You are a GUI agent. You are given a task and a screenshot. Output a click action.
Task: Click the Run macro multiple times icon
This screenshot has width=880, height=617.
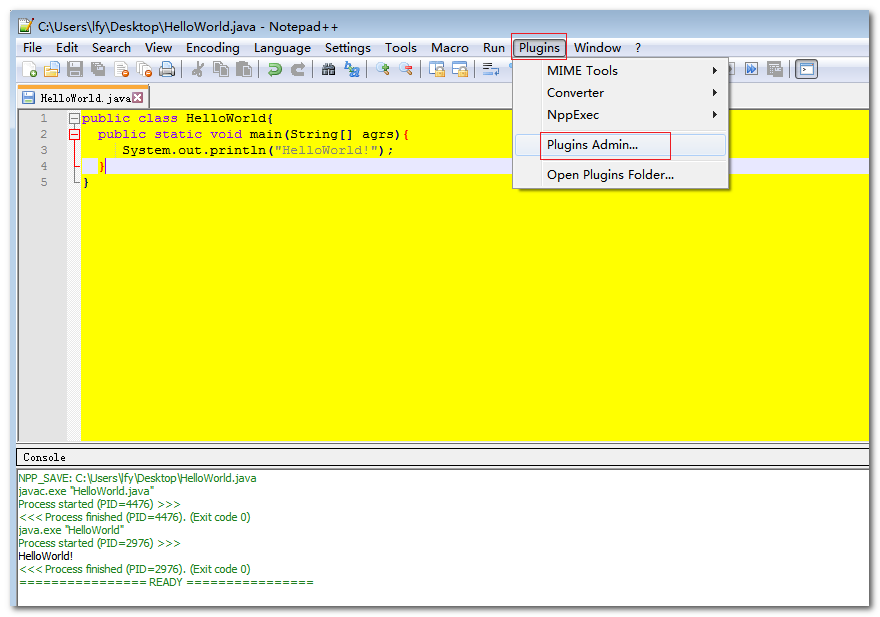pyautogui.click(x=751, y=69)
